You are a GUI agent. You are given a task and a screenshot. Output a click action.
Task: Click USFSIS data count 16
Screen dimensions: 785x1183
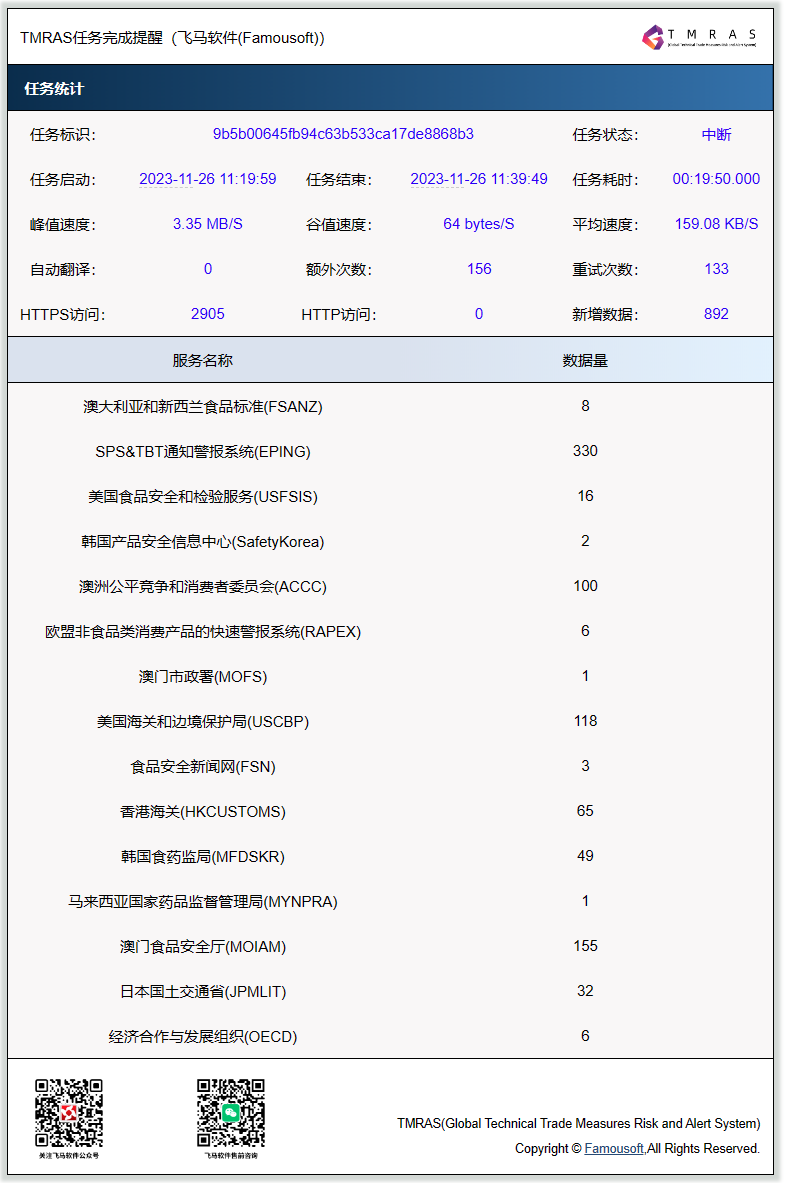pyautogui.click(x=585, y=496)
